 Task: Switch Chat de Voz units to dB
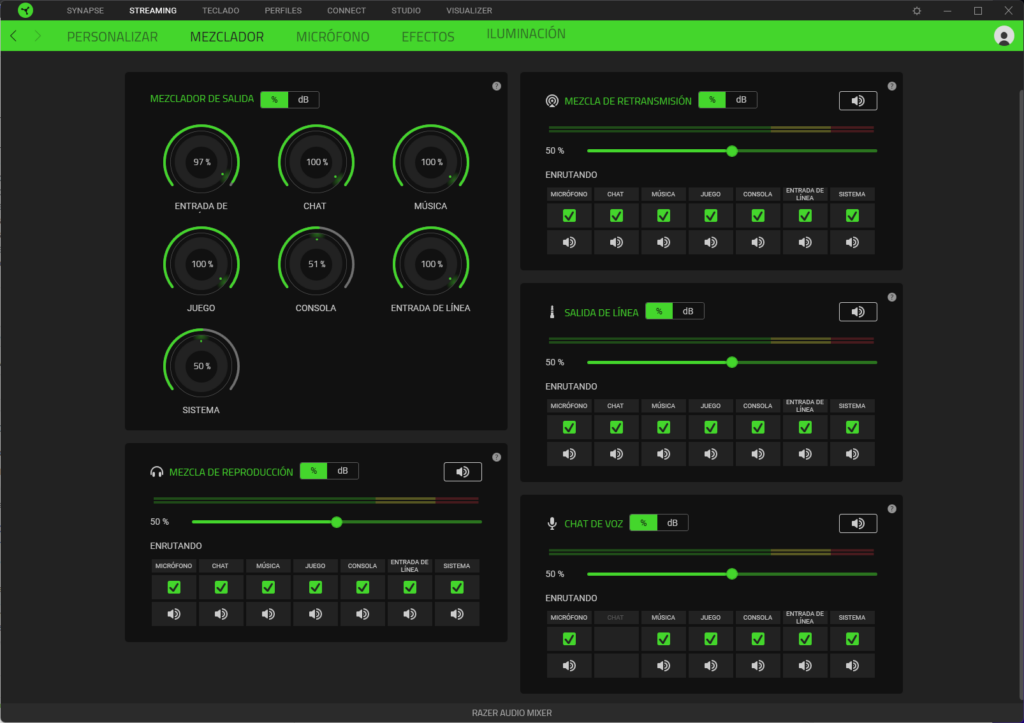(673, 523)
